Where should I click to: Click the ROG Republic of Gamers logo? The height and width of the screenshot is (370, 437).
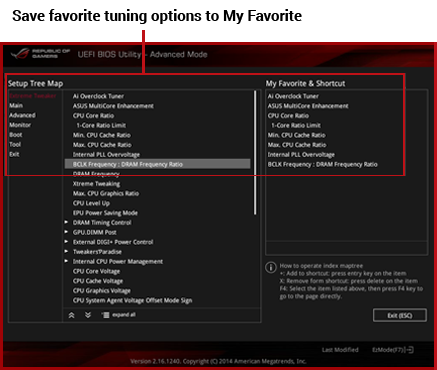[40, 54]
